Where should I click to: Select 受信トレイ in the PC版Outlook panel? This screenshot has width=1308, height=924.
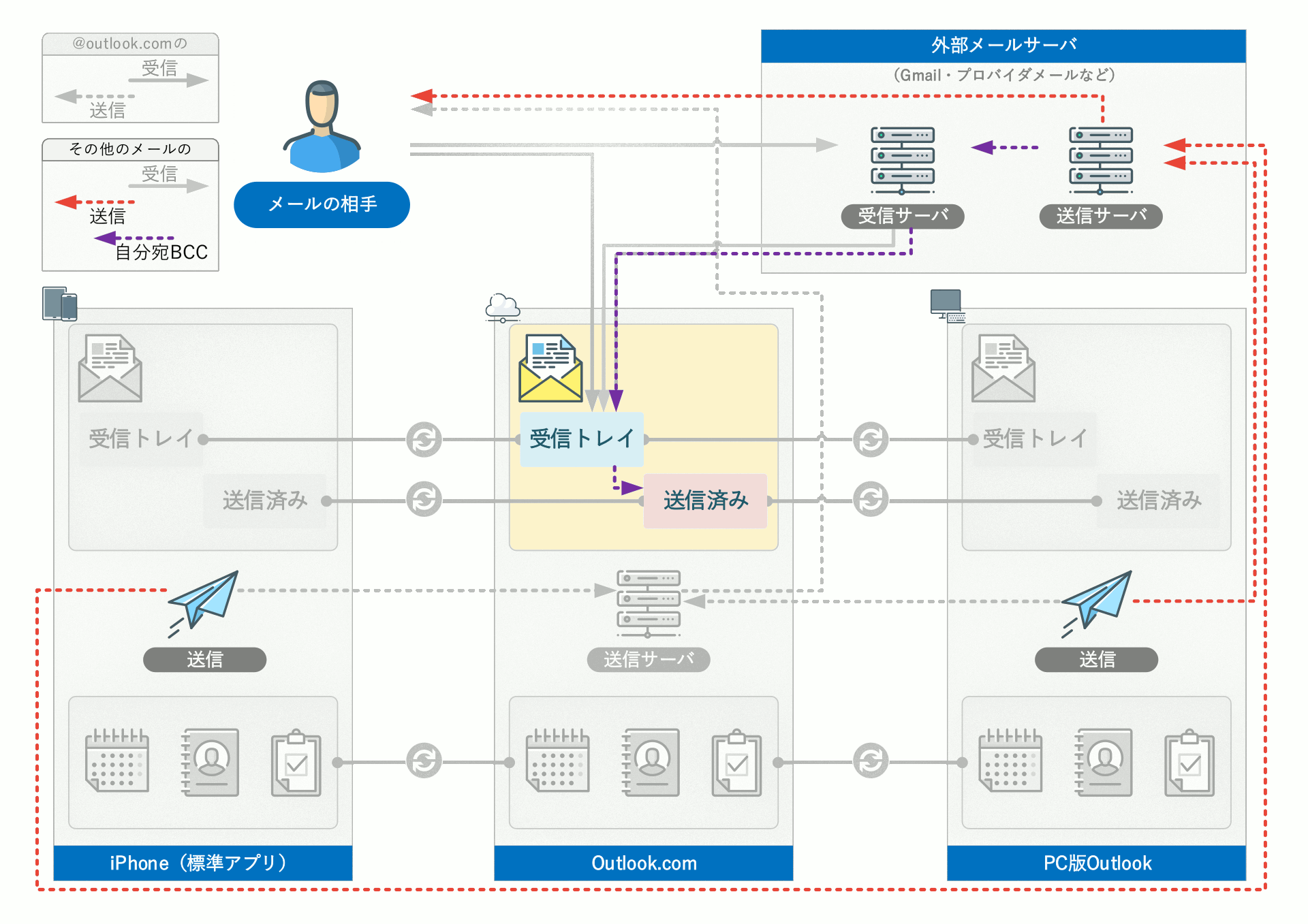pos(1035,439)
